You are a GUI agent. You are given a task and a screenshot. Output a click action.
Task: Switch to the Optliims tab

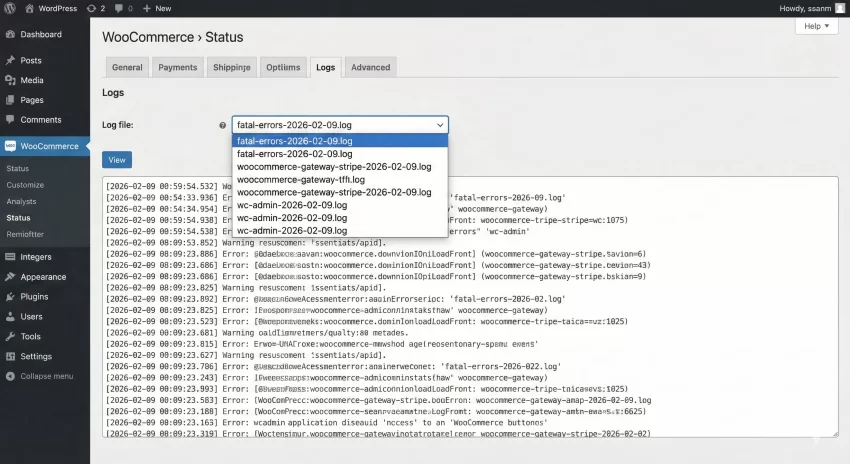pyautogui.click(x=283, y=67)
